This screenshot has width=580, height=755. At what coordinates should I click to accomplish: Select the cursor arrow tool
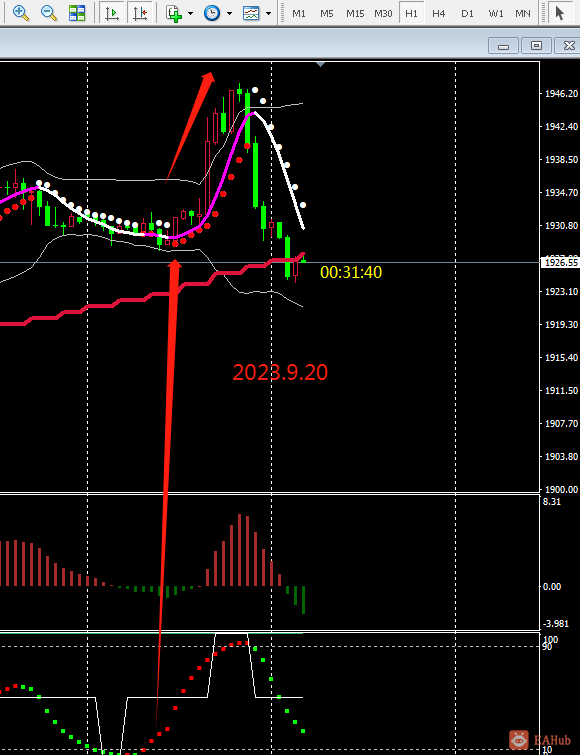tap(559, 13)
